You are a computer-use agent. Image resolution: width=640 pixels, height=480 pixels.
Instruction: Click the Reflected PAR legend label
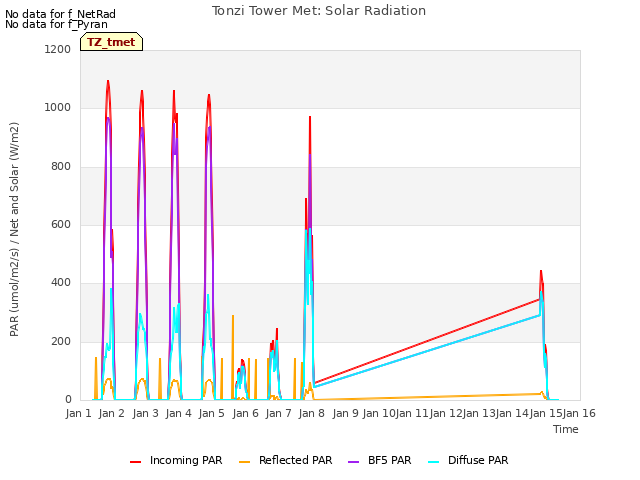296,460
